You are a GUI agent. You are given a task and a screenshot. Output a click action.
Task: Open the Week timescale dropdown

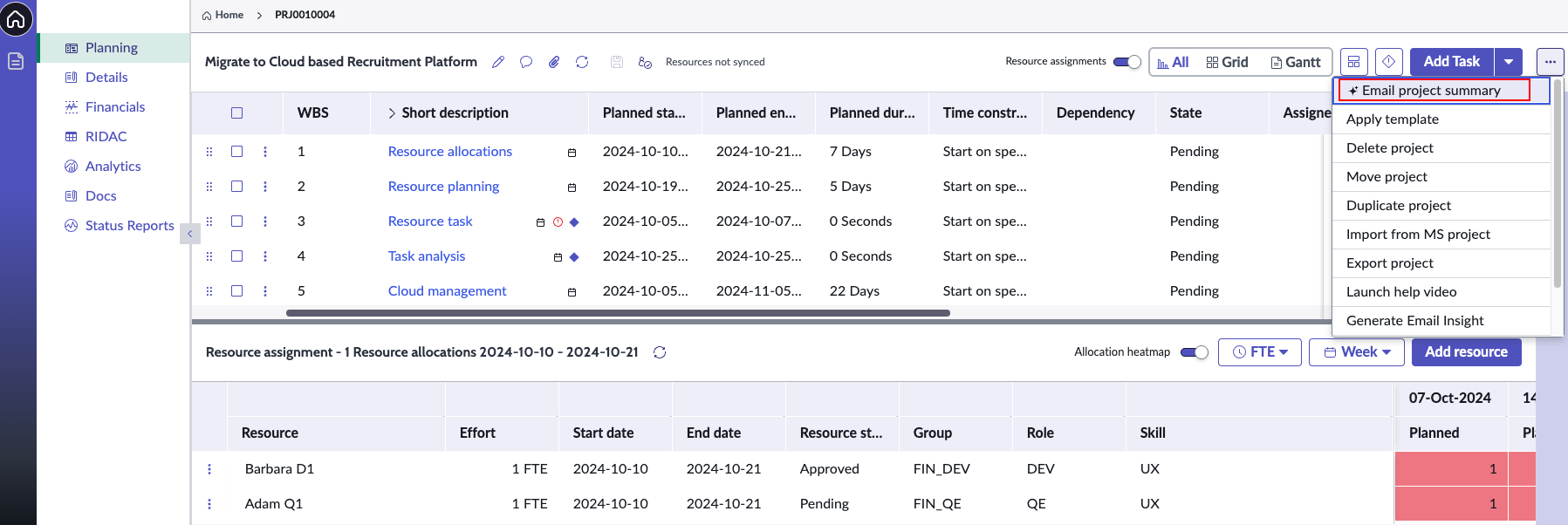point(1357,352)
